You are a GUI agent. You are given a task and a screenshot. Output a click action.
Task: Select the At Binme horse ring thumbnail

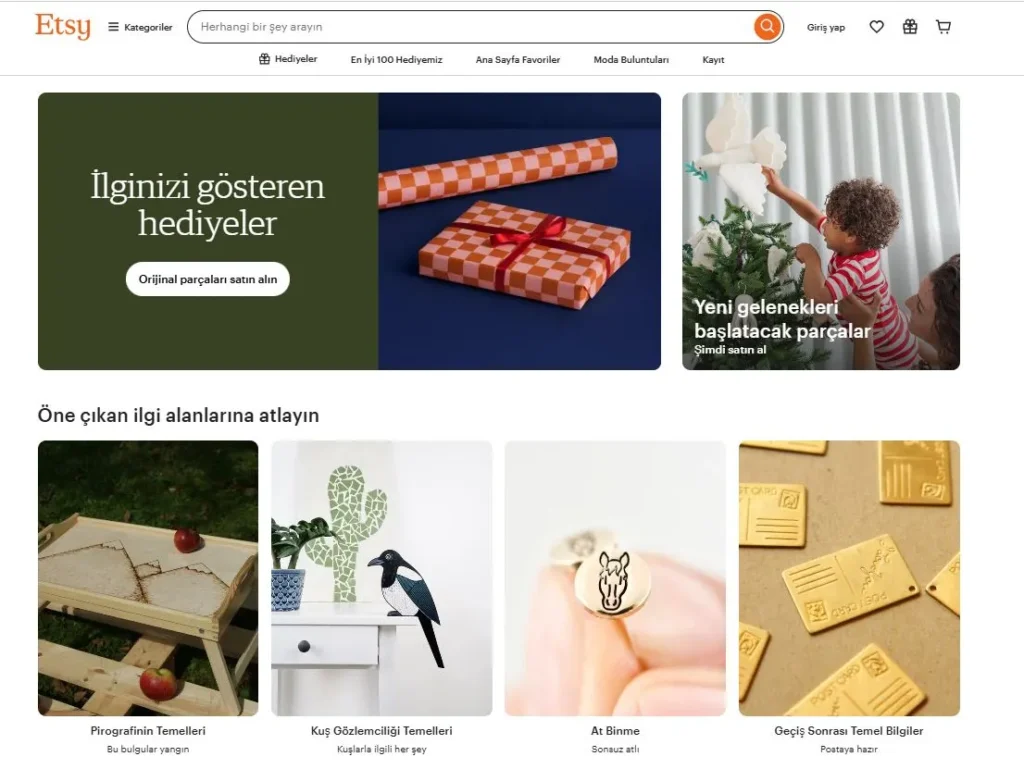(x=615, y=578)
